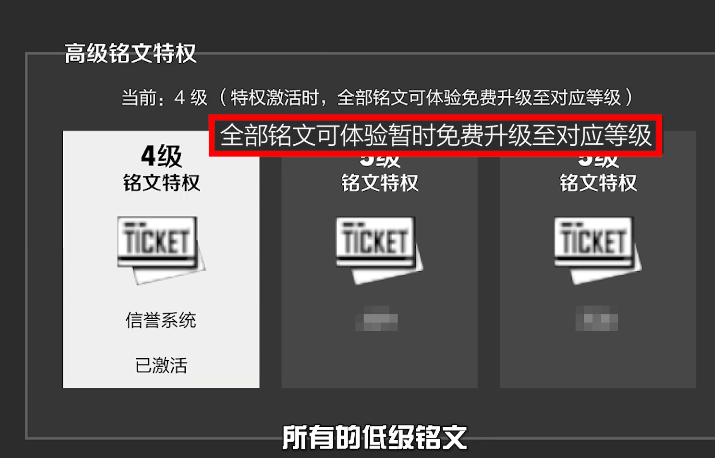The width and height of the screenshot is (715, 458).
Task: Click the TICKET icon in the middle card
Action: [x=379, y=250]
